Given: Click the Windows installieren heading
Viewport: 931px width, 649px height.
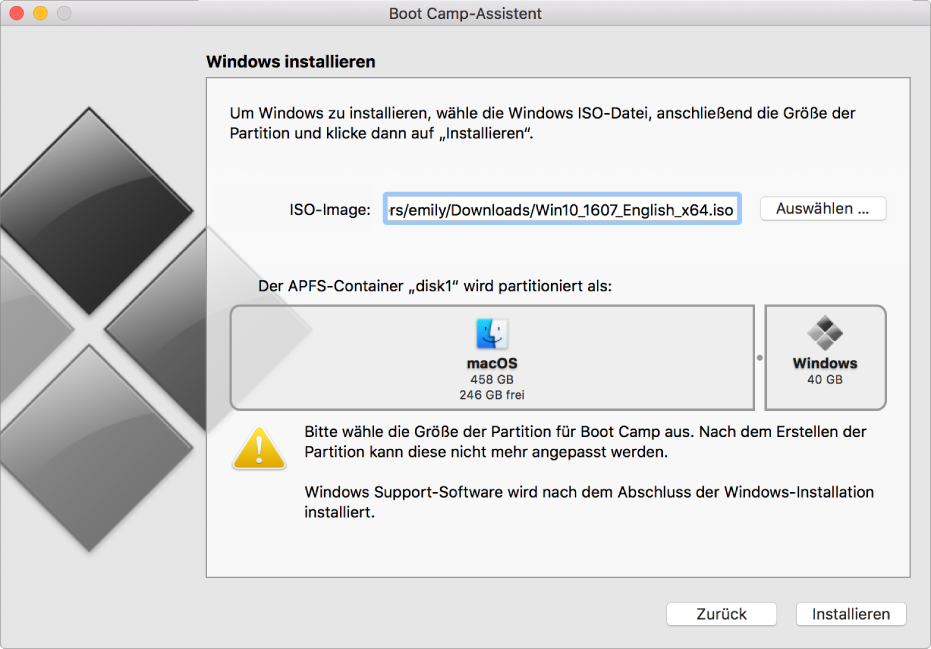Looking at the screenshot, I should [290, 62].
